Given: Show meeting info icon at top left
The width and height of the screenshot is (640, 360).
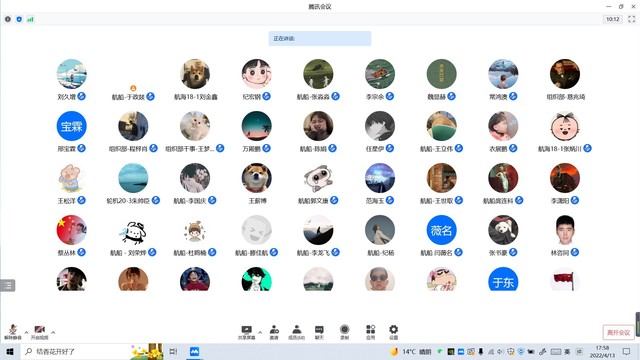Looking at the screenshot, I should pos(8,19).
